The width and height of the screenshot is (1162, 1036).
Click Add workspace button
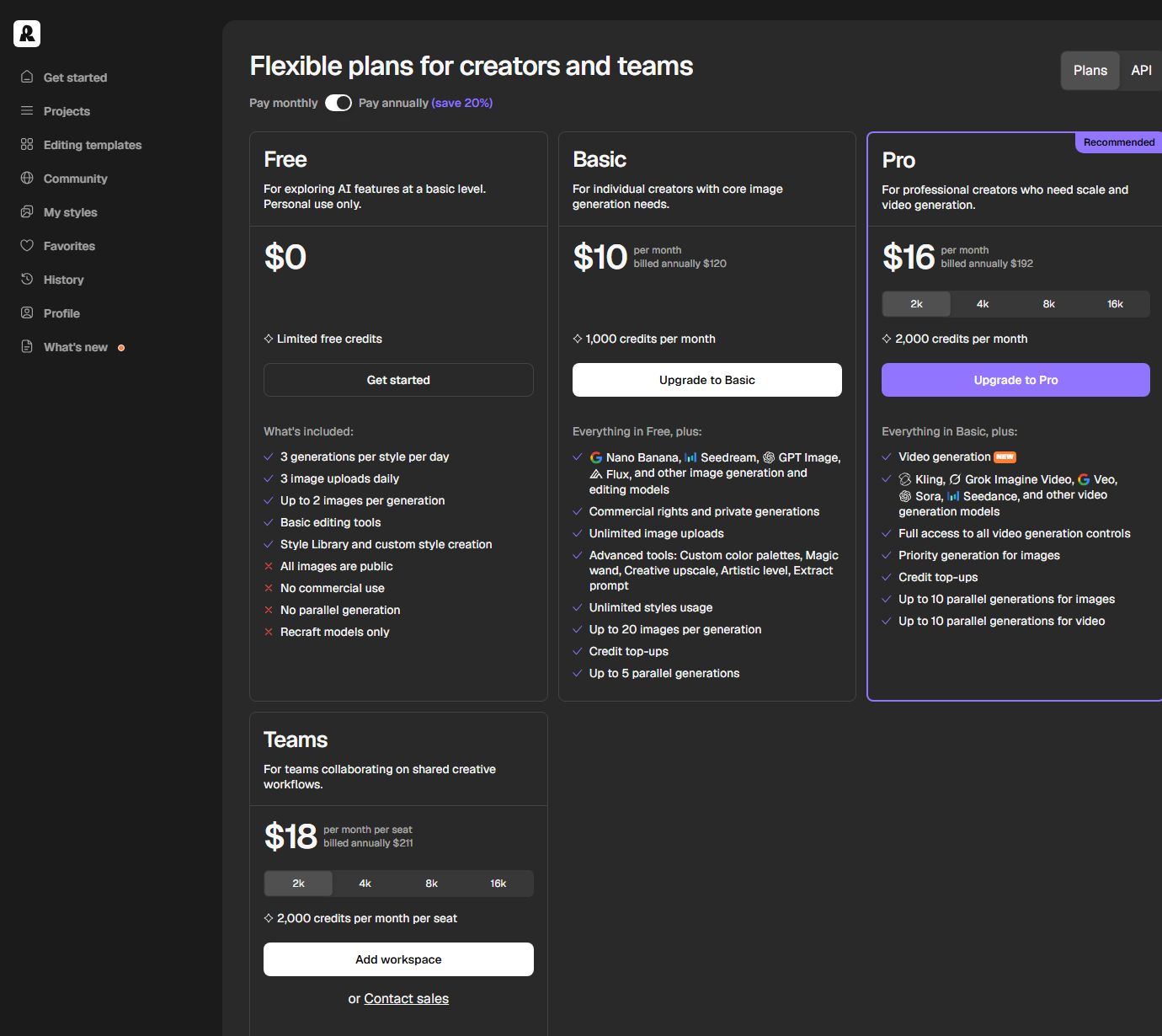398,959
